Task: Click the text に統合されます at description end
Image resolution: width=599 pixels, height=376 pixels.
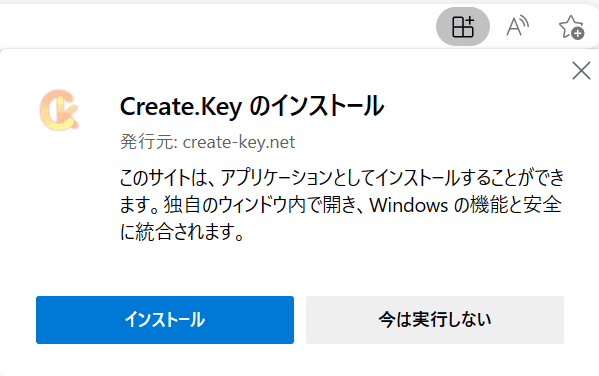Action: [x=182, y=232]
